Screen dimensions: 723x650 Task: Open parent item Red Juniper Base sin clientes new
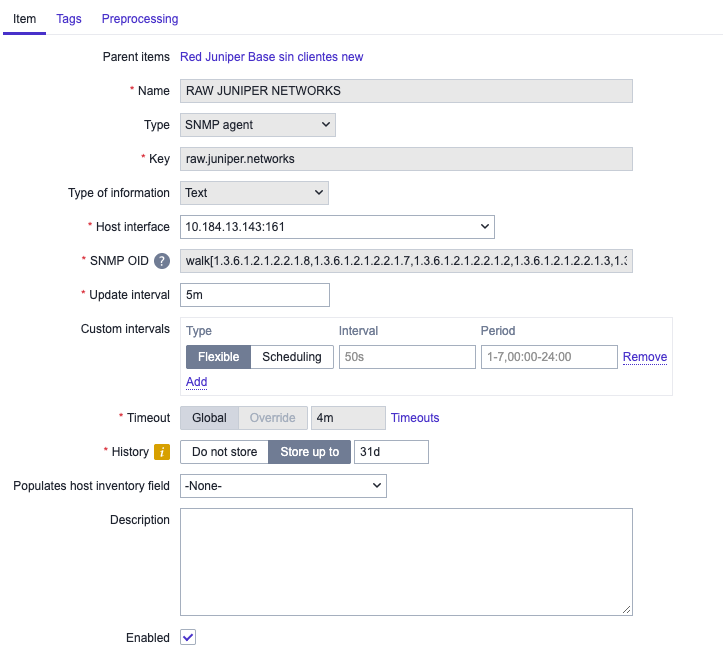(x=272, y=57)
